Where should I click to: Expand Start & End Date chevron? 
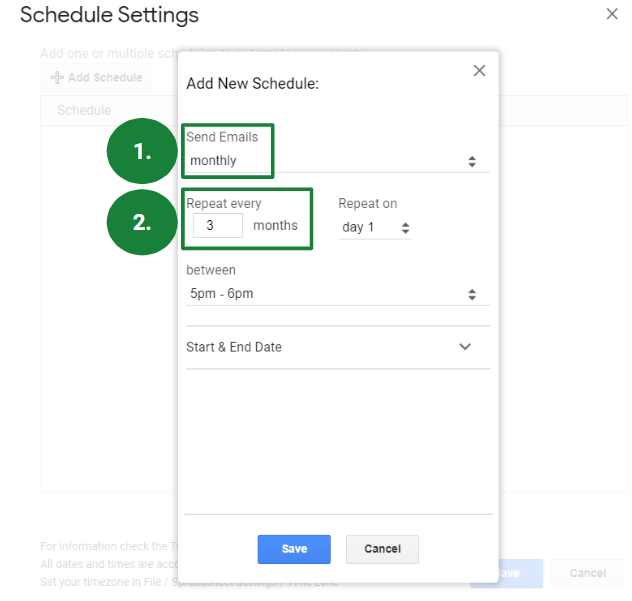coord(464,347)
